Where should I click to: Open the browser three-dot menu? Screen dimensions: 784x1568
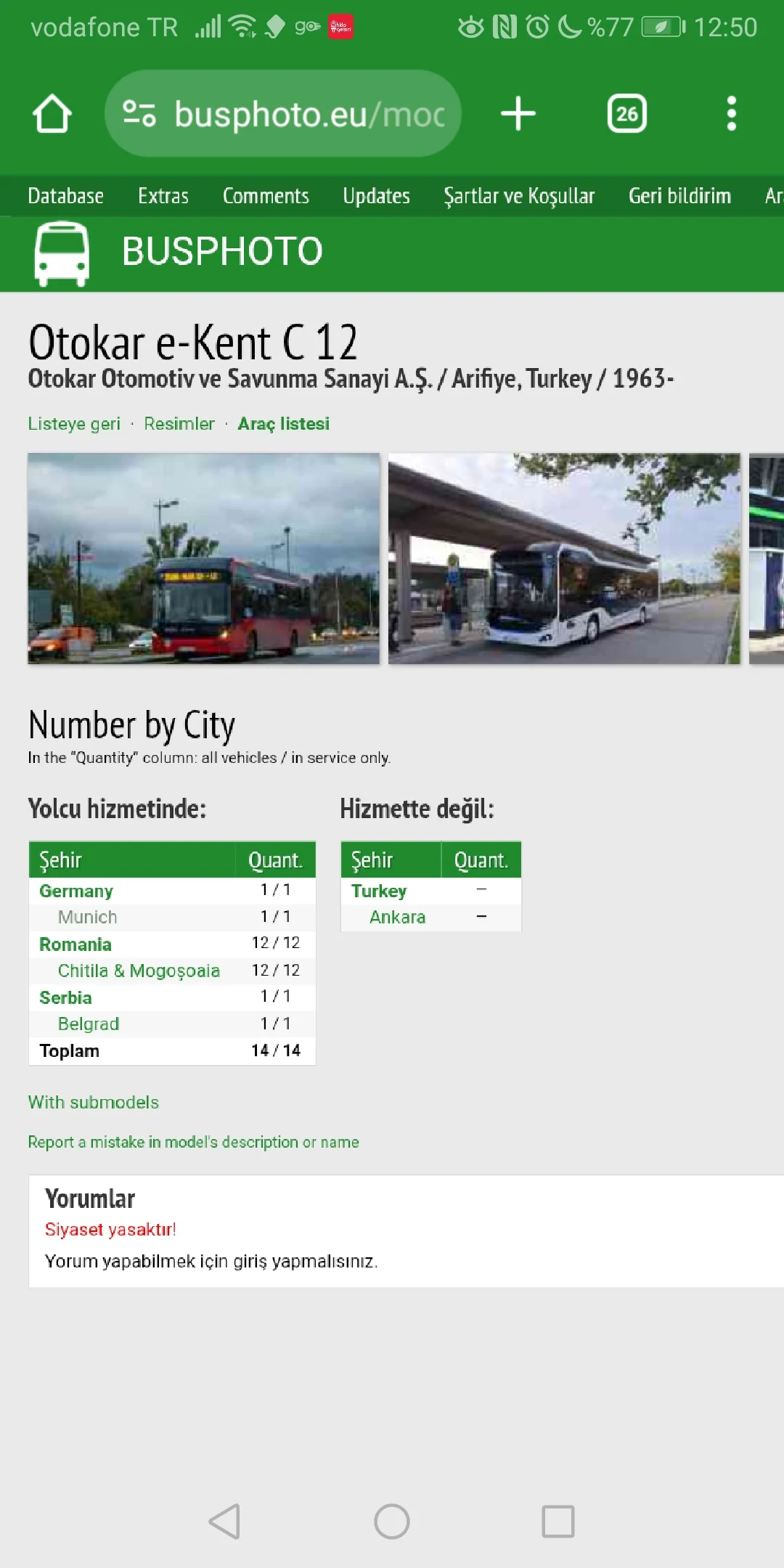point(731,114)
